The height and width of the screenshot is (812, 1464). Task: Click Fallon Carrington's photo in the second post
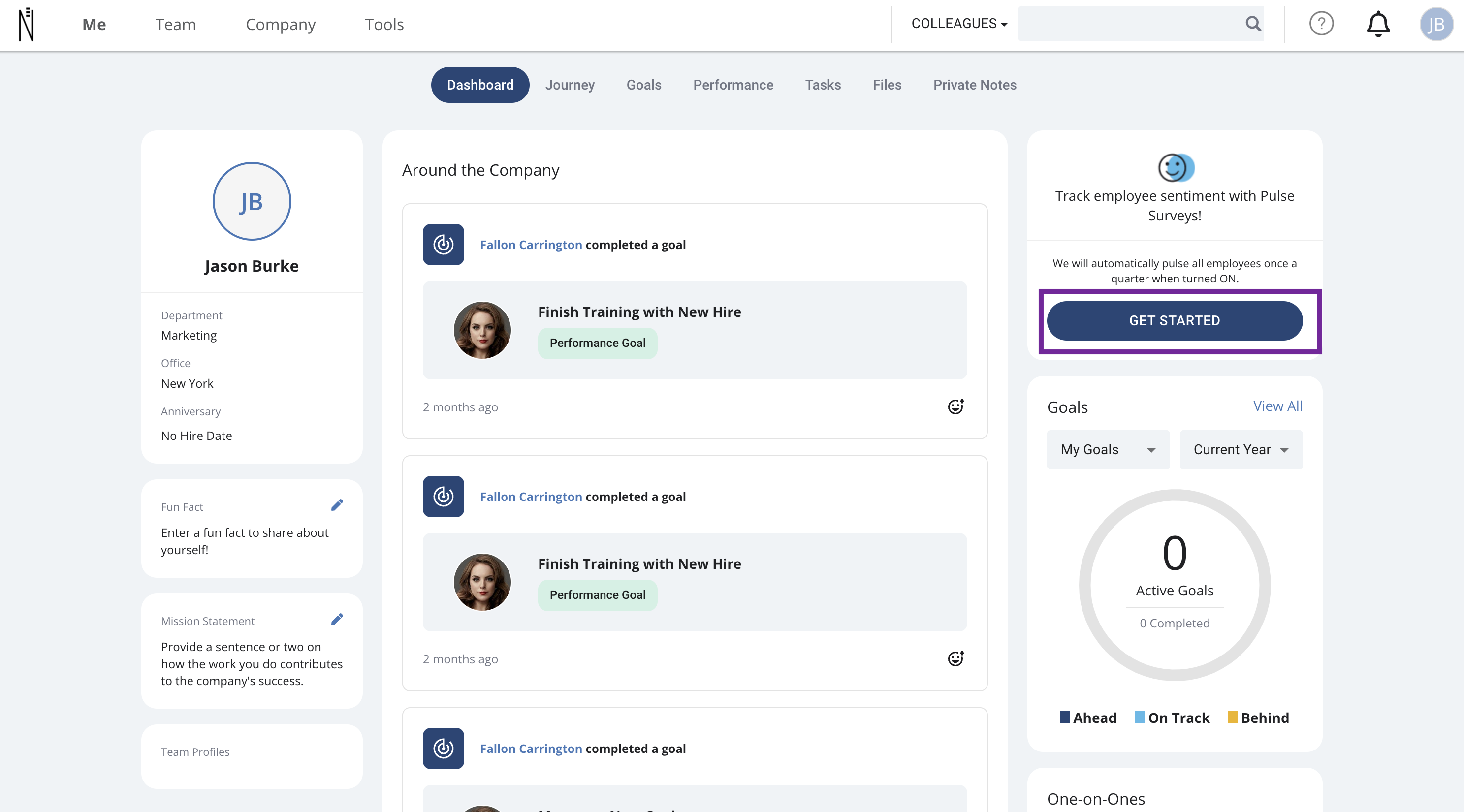(x=482, y=583)
